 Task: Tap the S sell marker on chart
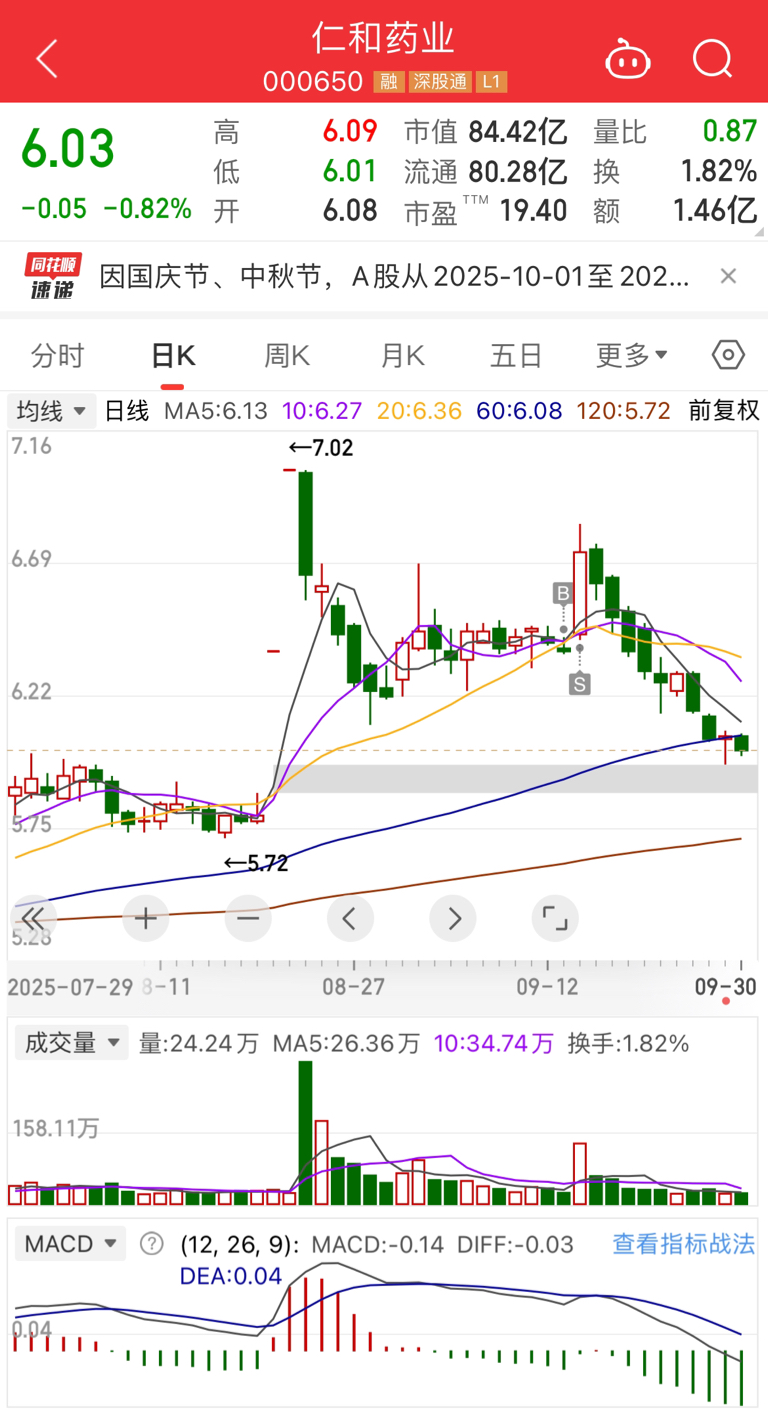[x=580, y=684]
